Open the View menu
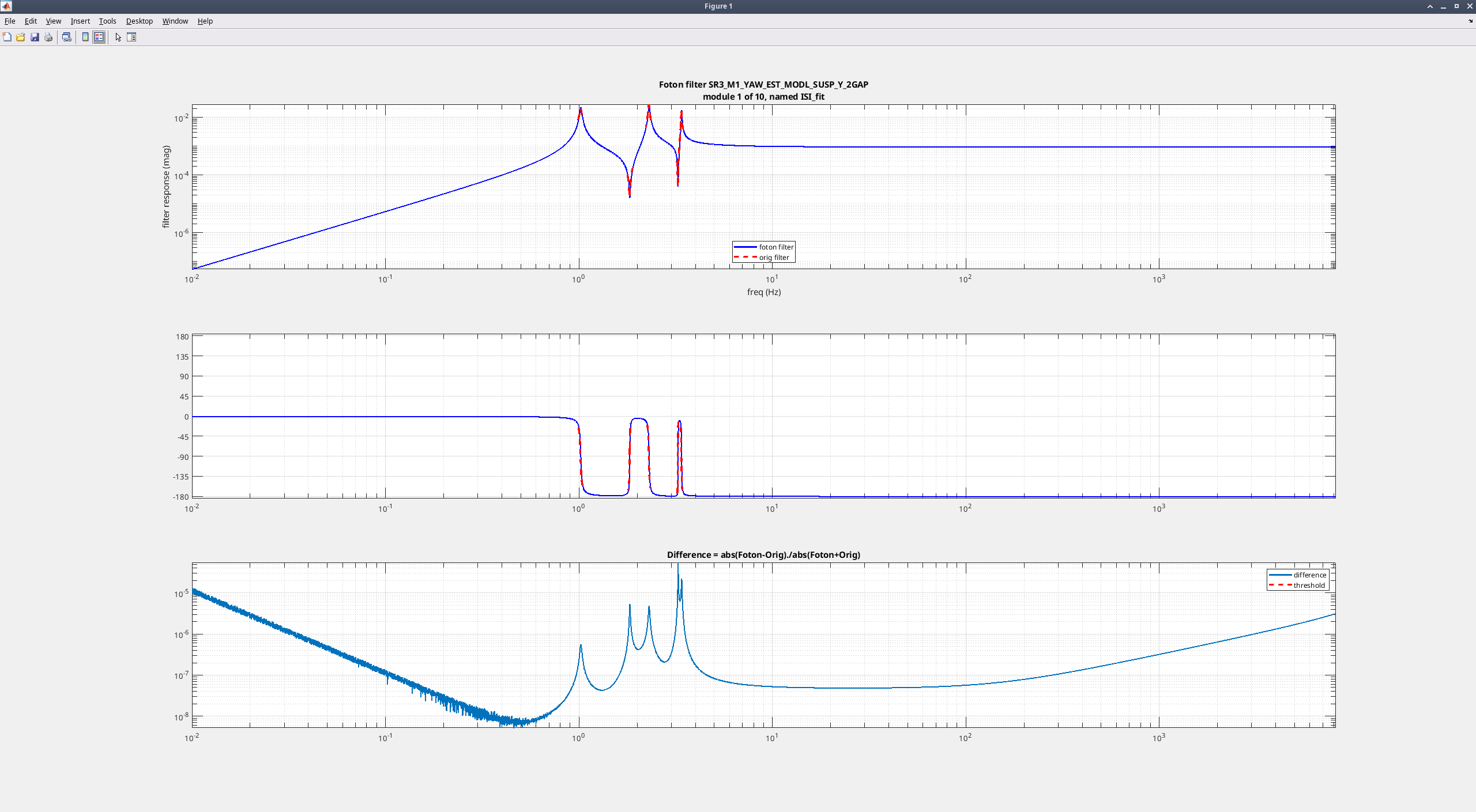The height and width of the screenshot is (812, 1476). coord(54,21)
